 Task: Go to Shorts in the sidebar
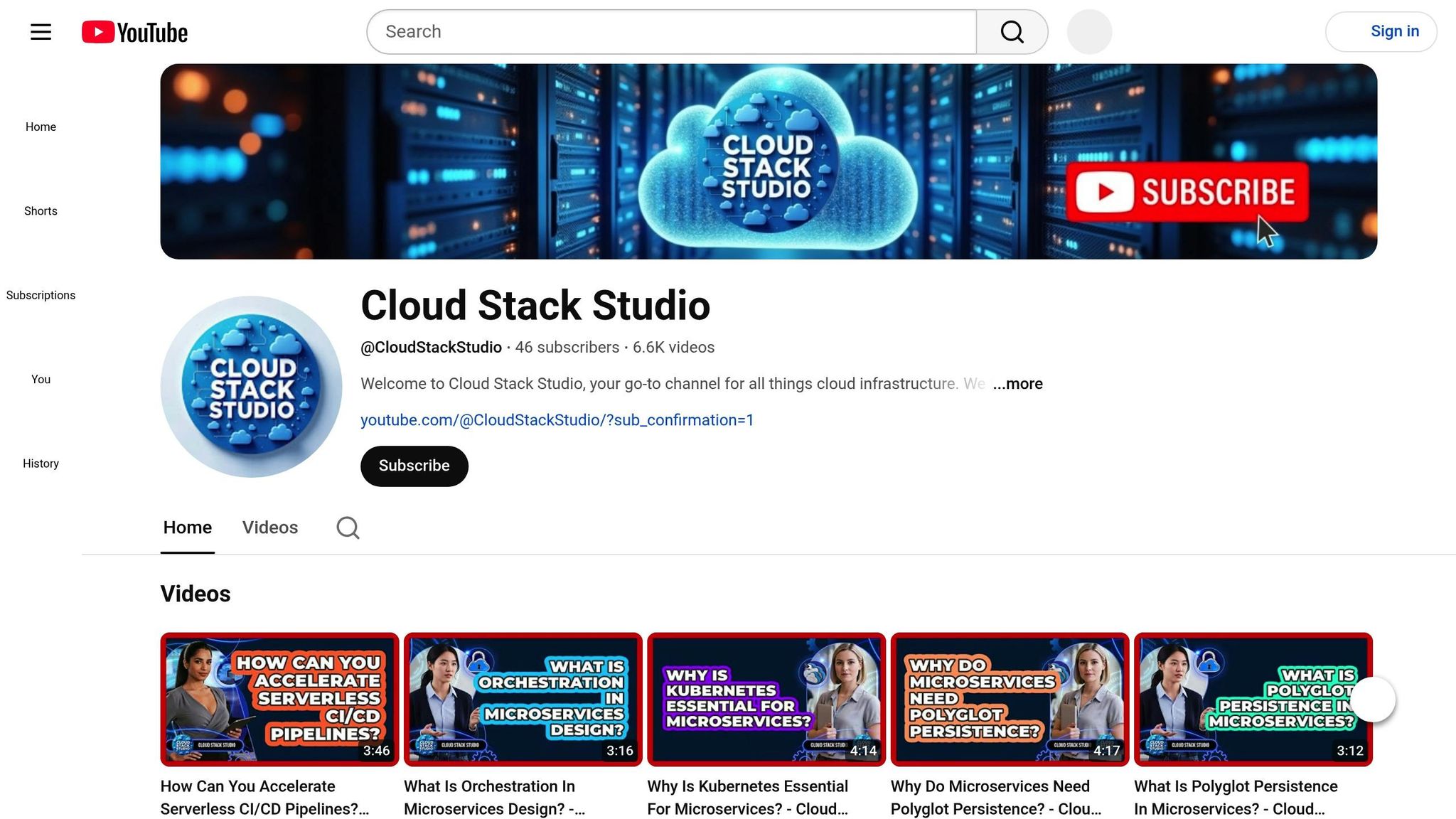(41, 210)
